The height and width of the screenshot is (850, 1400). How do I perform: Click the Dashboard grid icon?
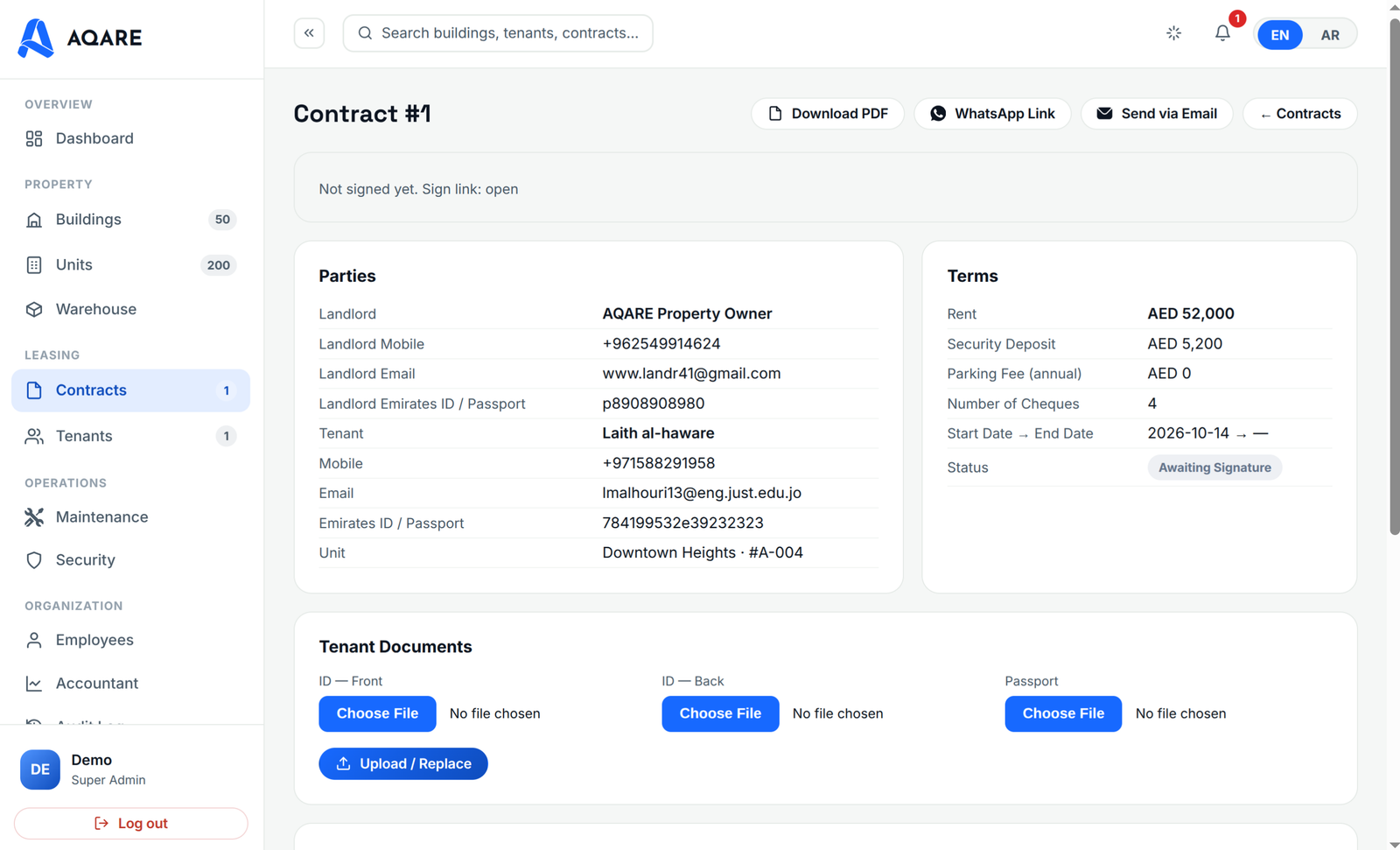tap(34, 138)
